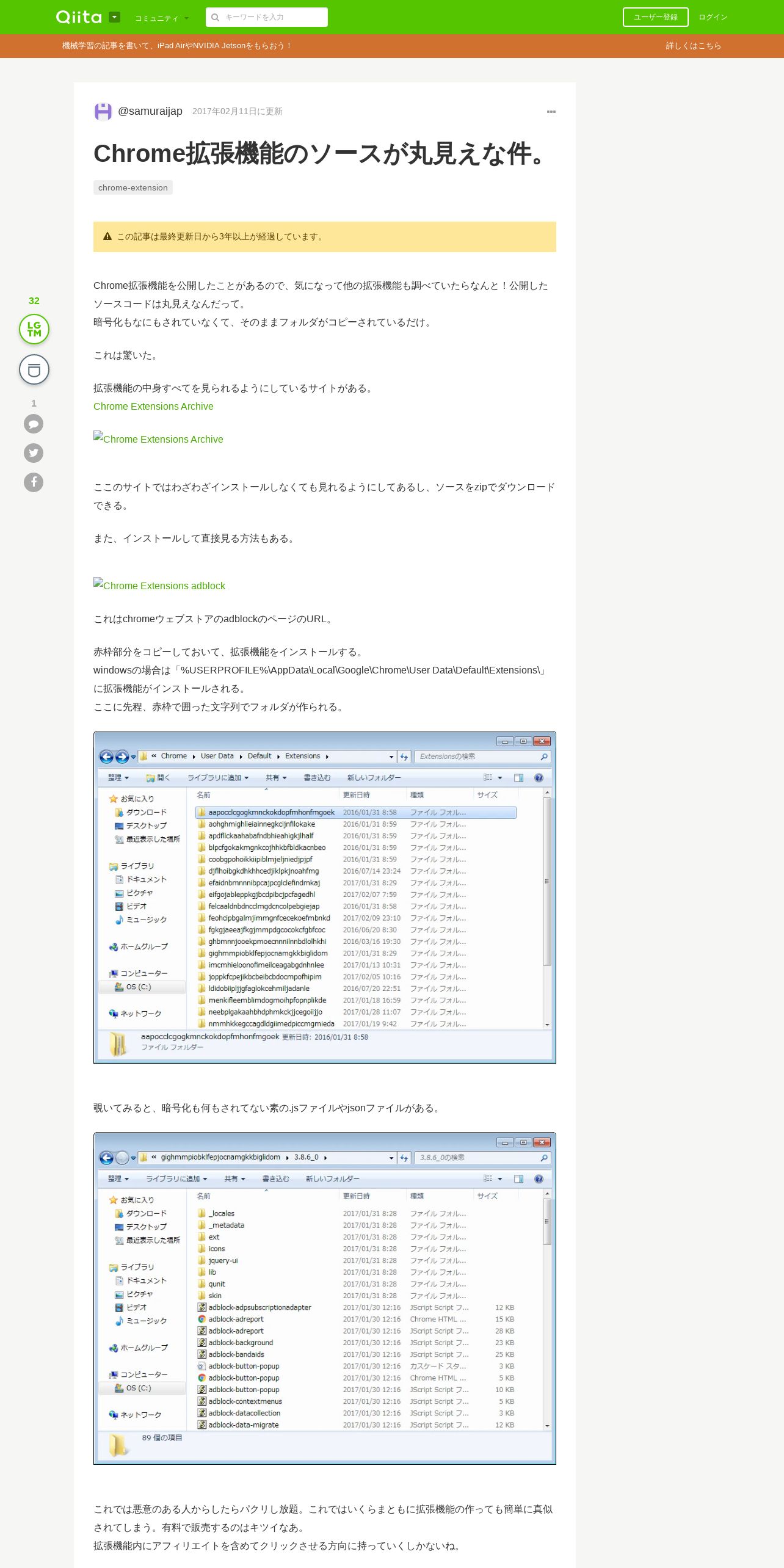Screen dimensions: 784x1568
Task: Click the samuraijap author avatar
Action: tap(103, 111)
